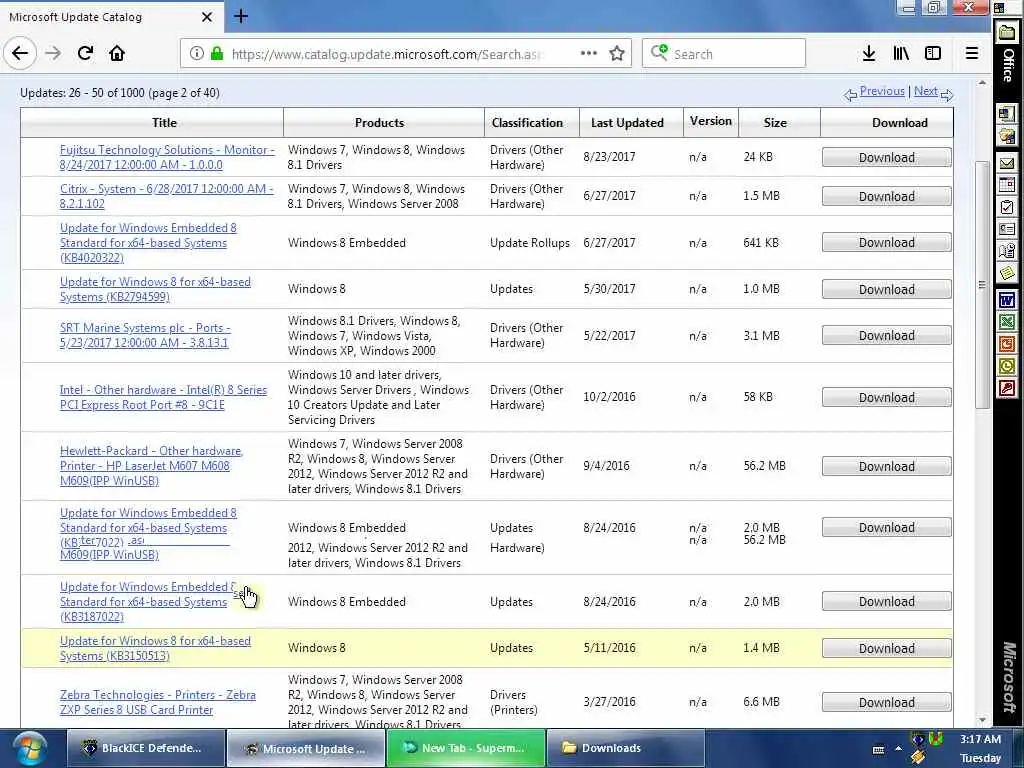
Task: Open KB2794599 Windows 8 update link
Action: click(155, 289)
